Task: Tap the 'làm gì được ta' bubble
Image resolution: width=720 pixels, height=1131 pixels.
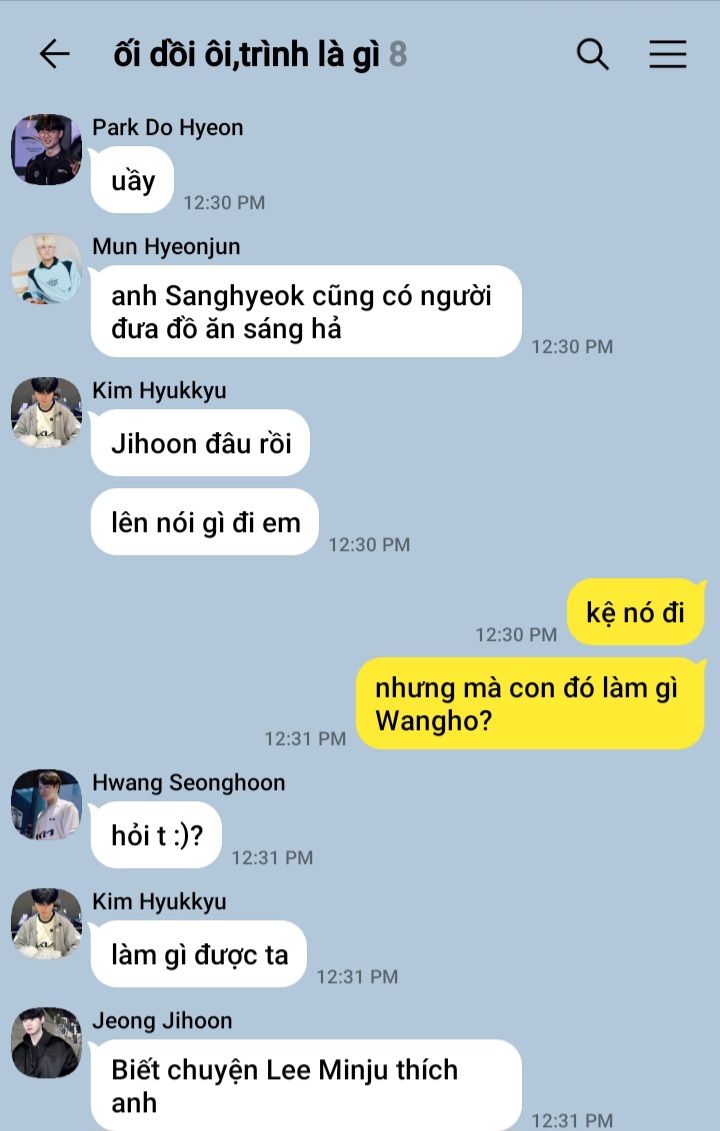Action: coord(199,954)
